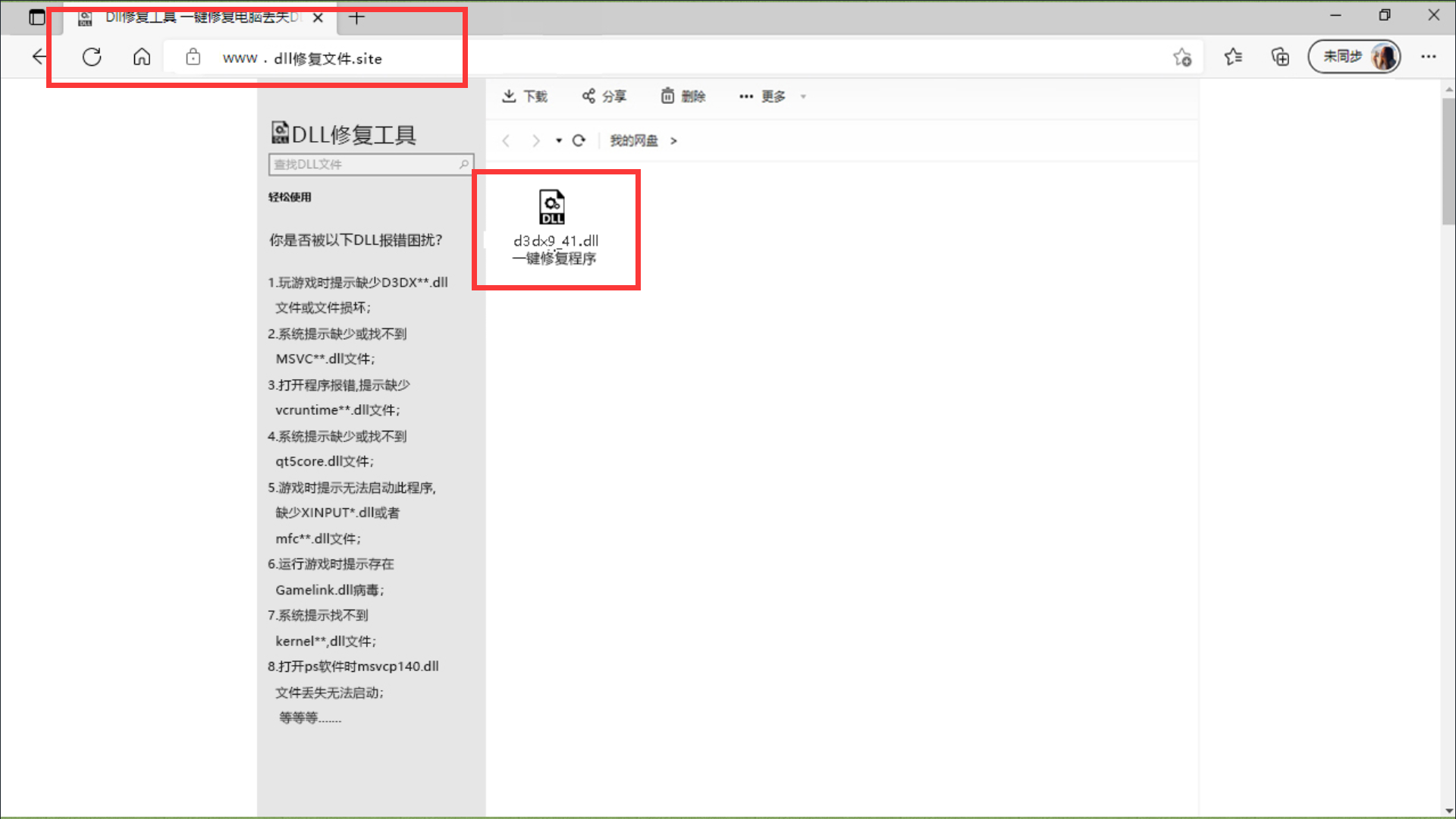Click the 分享 share button
Image resolution: width=1456 pixels, height=819 pixels.
[x=604, y=96]
